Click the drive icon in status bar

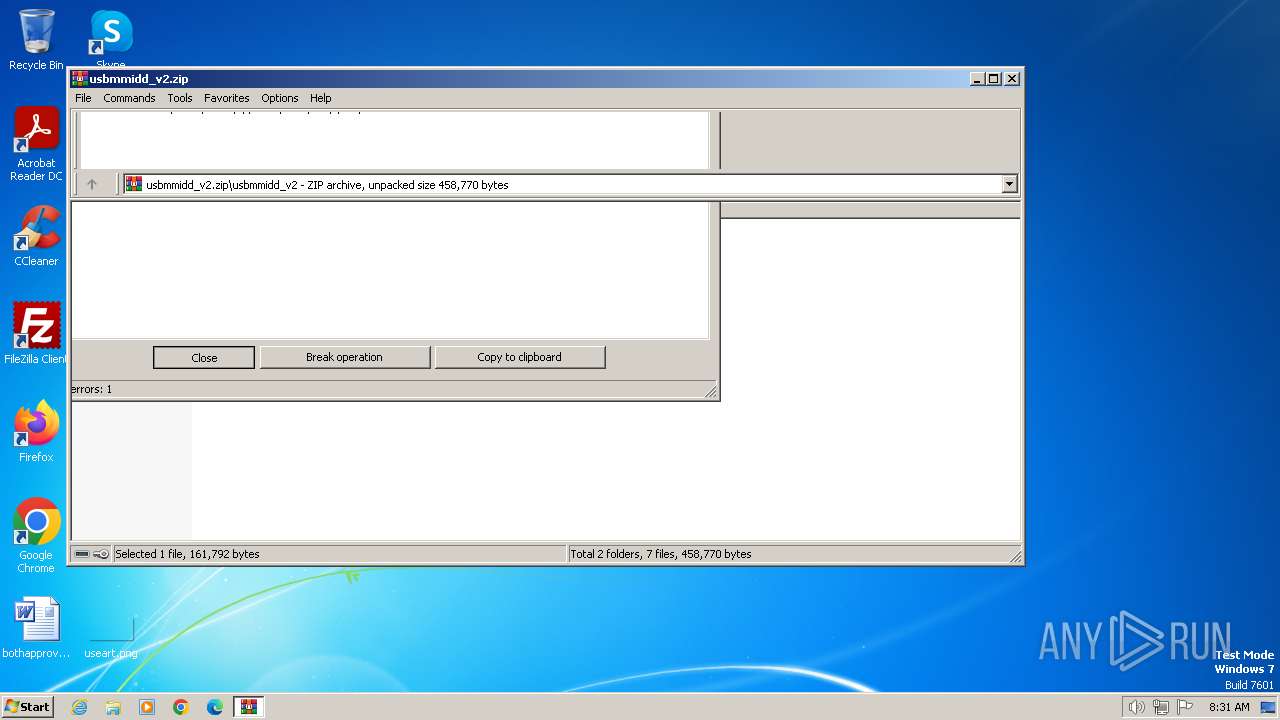coord(82,554)
